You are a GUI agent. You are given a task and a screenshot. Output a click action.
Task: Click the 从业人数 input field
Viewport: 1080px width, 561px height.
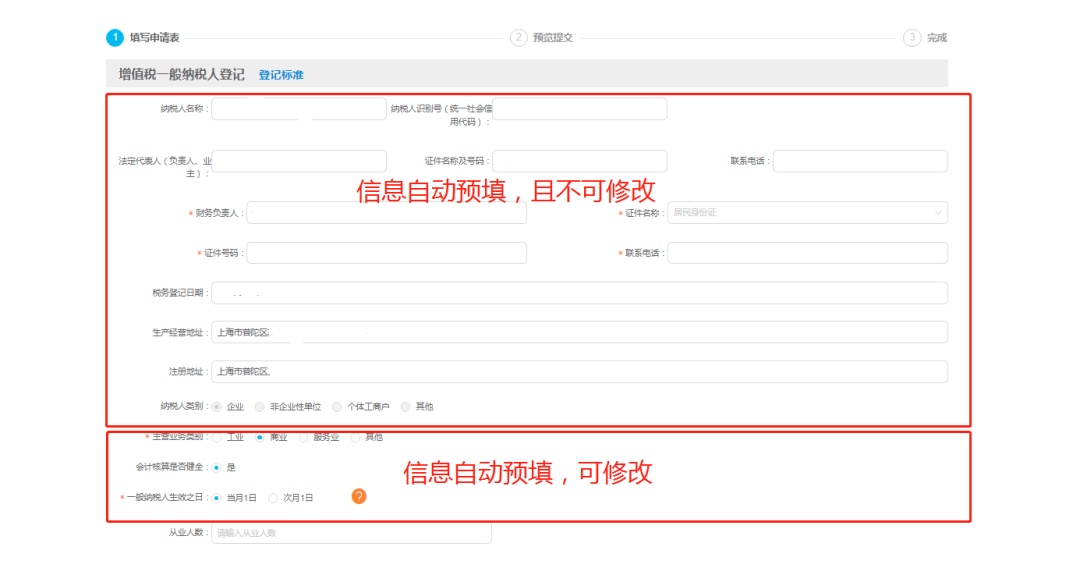tap(351, 533)
